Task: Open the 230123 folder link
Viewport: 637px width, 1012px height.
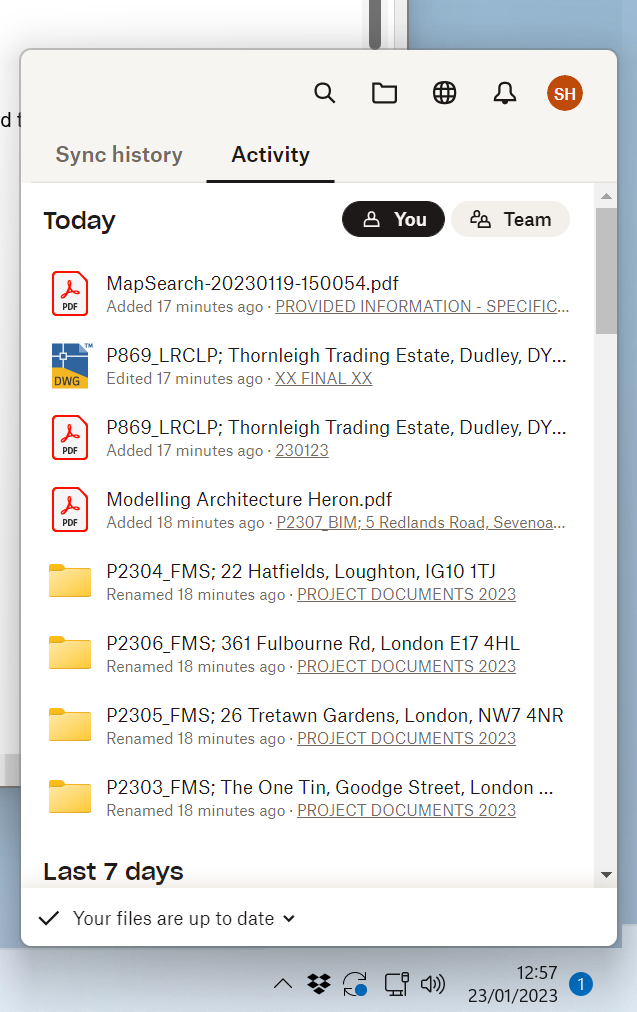Action: [301, 450]
